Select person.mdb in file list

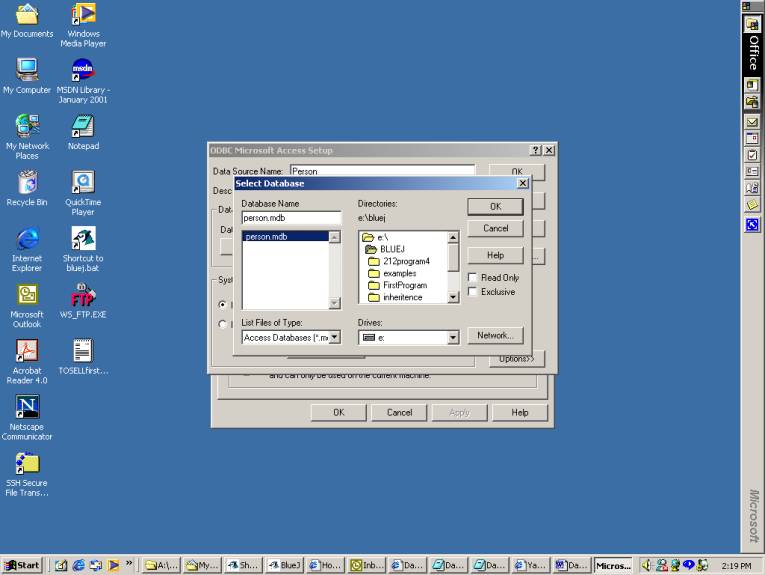pos(285,237)
